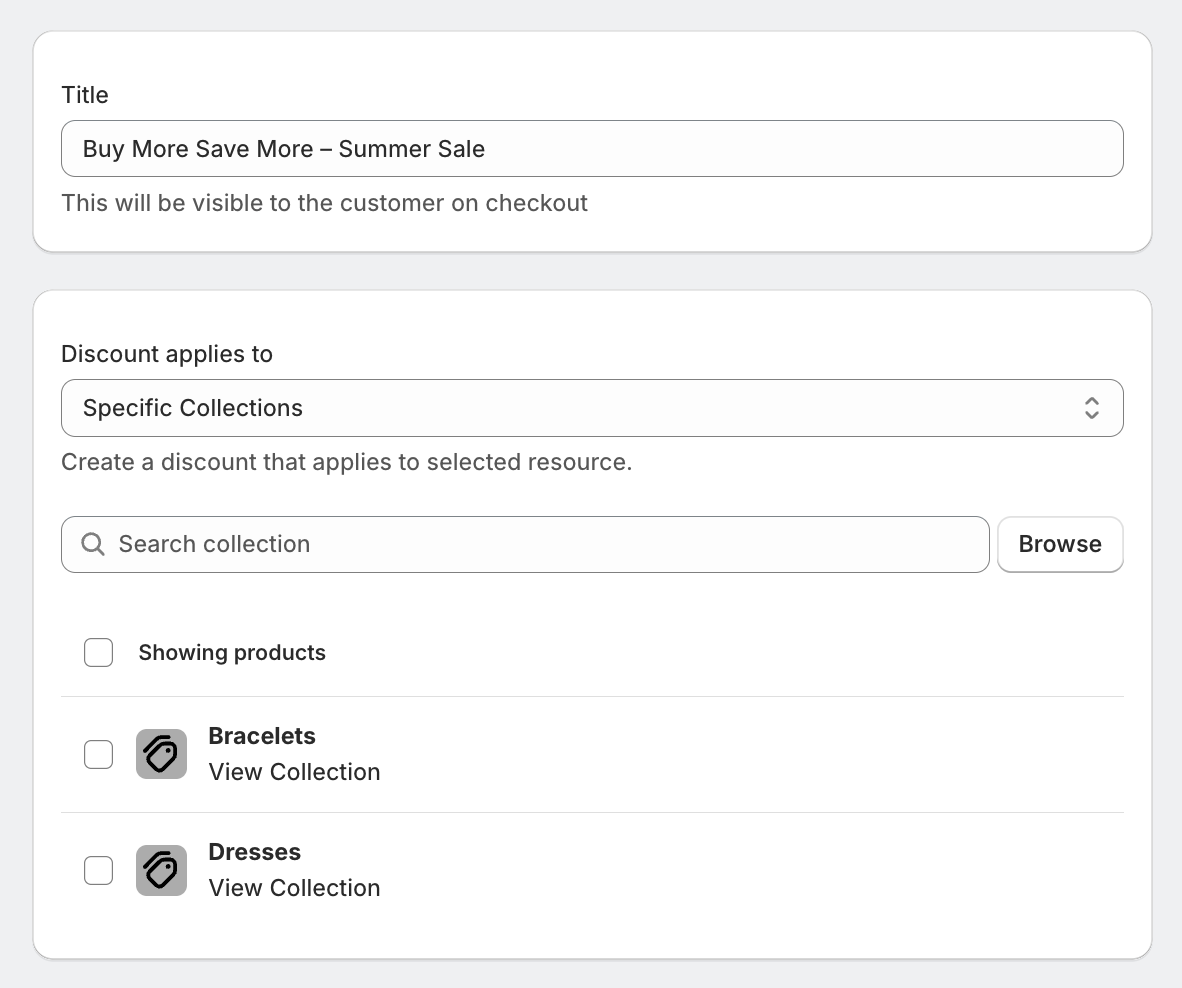Screen dimensions: 1182x988
Task: Open the Specific Collections dropdown
Action: 591,408
